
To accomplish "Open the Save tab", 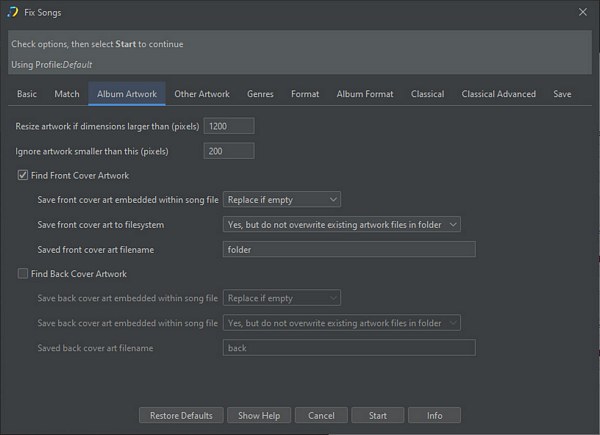I will point(562,94).
